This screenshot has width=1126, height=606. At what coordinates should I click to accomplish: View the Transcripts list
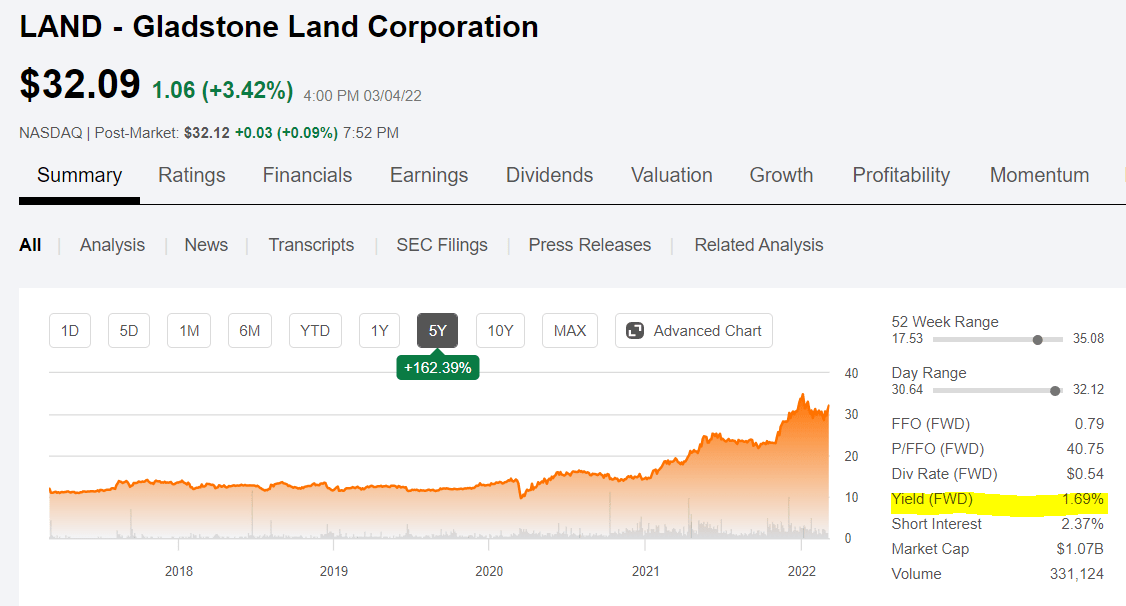(x=311, y=244)
